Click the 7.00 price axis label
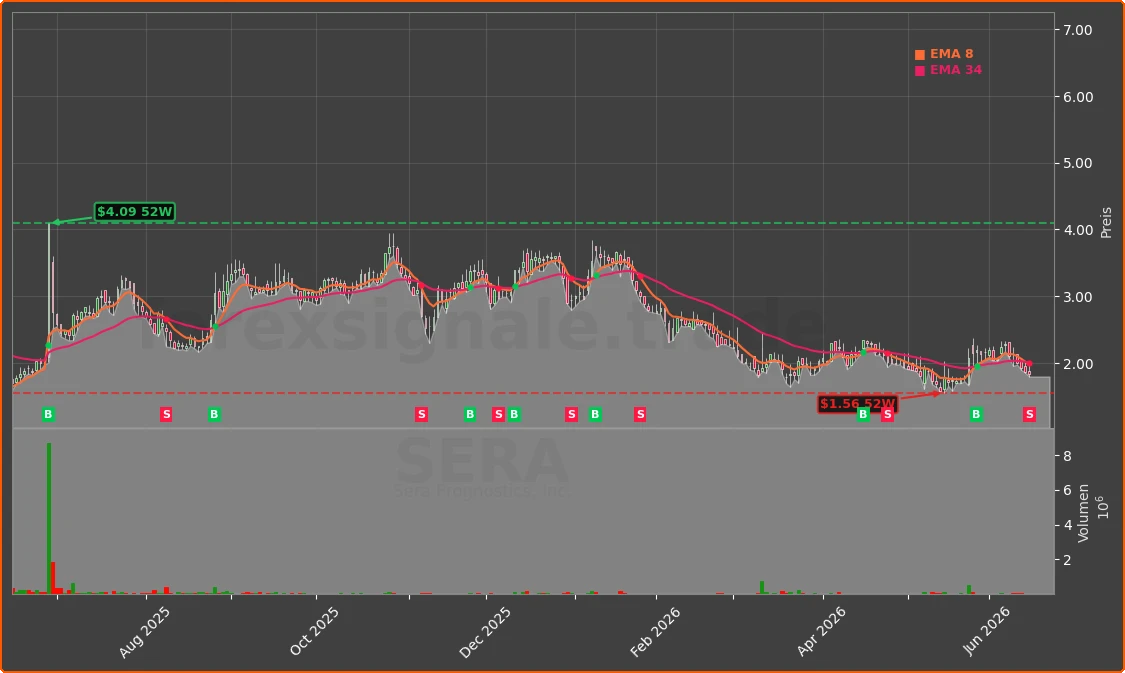1125x673 pixels. 1078,30
